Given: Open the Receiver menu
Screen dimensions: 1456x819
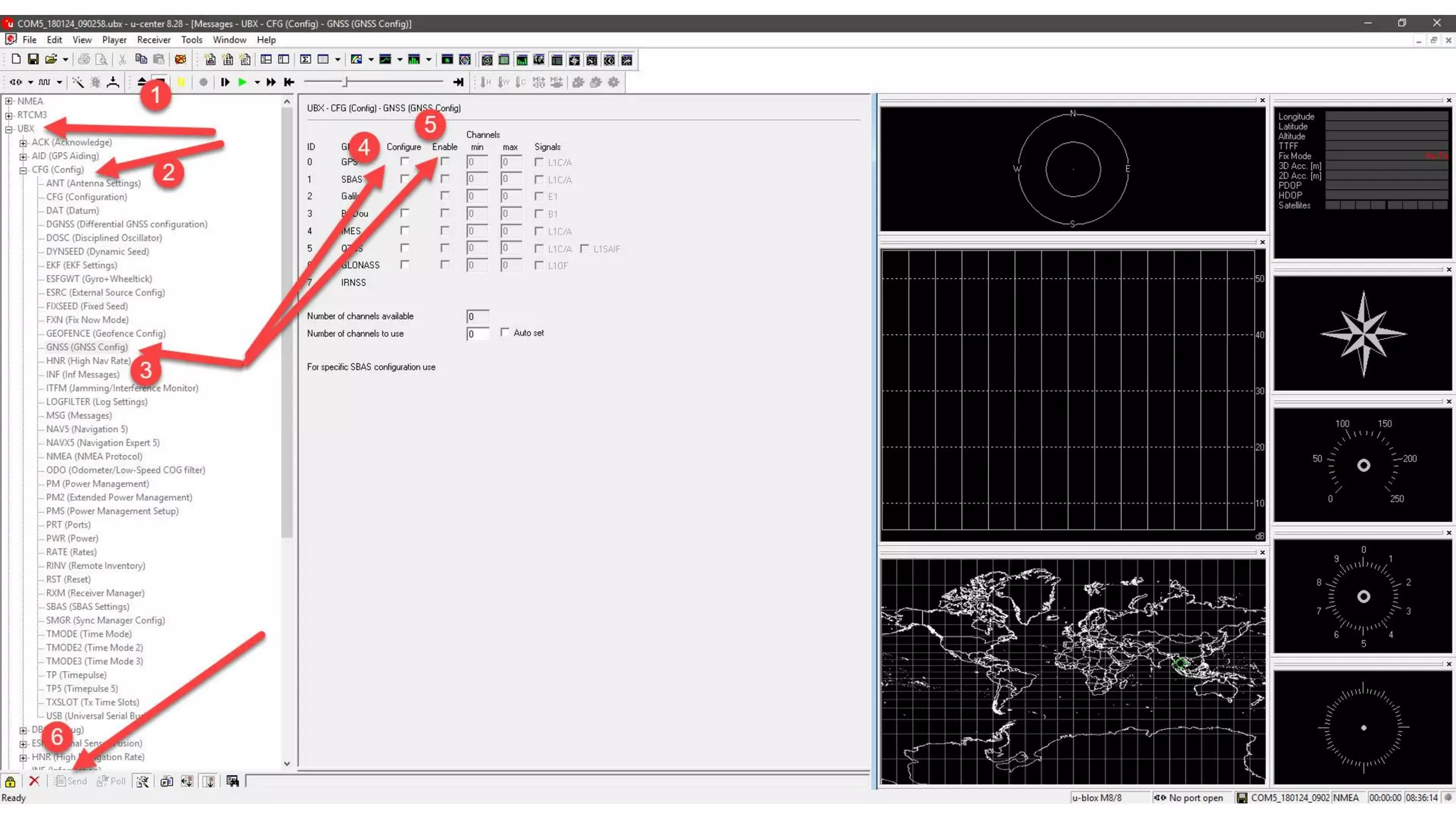Looking at the screenshot, I should click(154, 40).
